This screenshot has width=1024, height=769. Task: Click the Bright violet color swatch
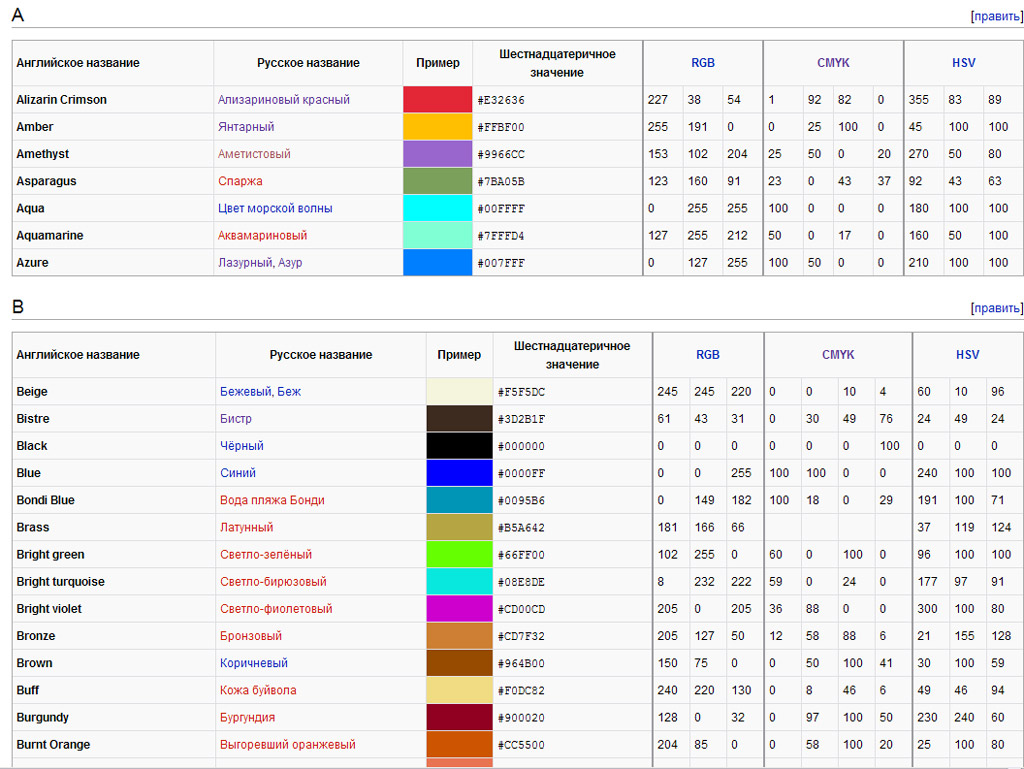point(459,609)
